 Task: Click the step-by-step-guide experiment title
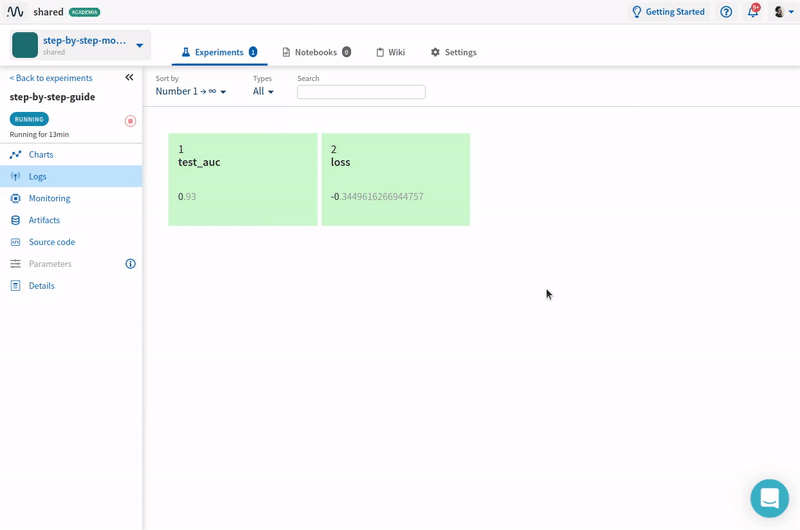[x=52, y=97]
